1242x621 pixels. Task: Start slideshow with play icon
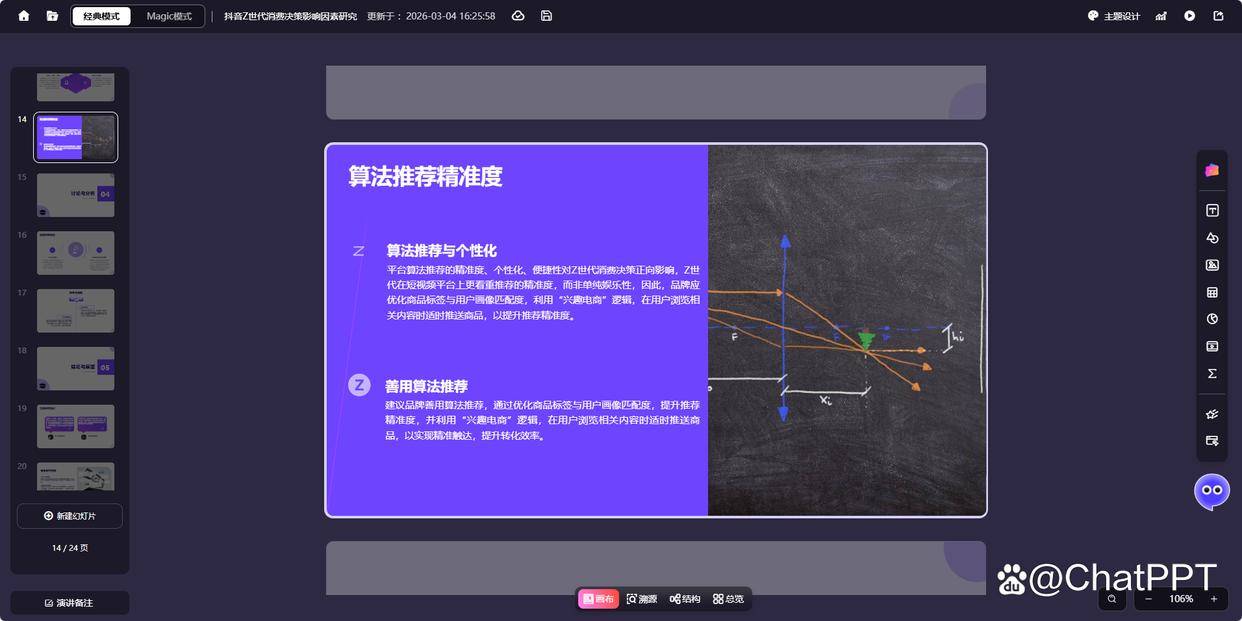[x=1190, y=16]
